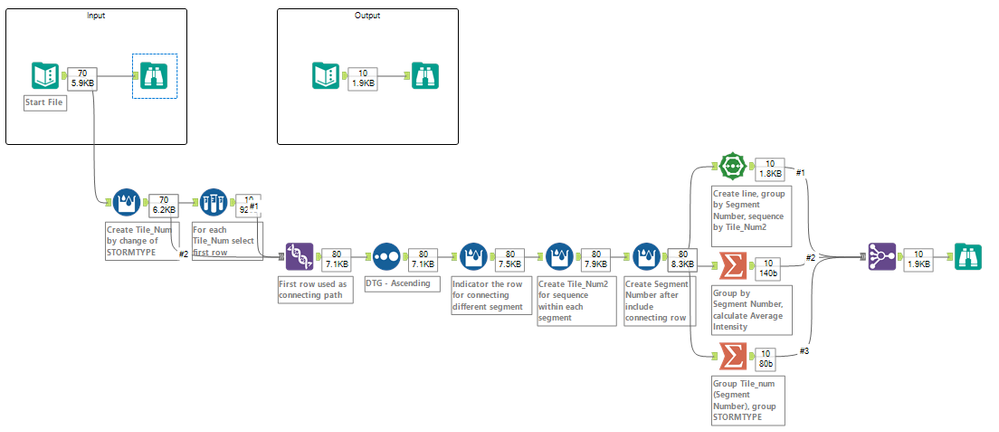
Task: Click 'Group Tile_num (Segment Number), group STORMTYPE' annotation
Action: pos(748,400)
